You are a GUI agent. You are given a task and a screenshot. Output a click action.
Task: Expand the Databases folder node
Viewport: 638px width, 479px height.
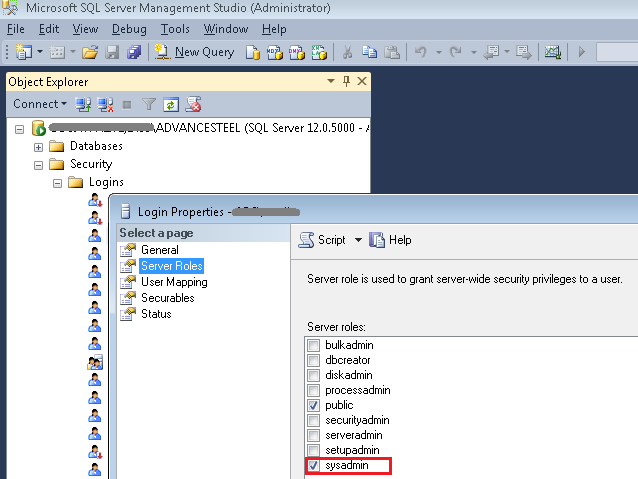pos(38,147)
